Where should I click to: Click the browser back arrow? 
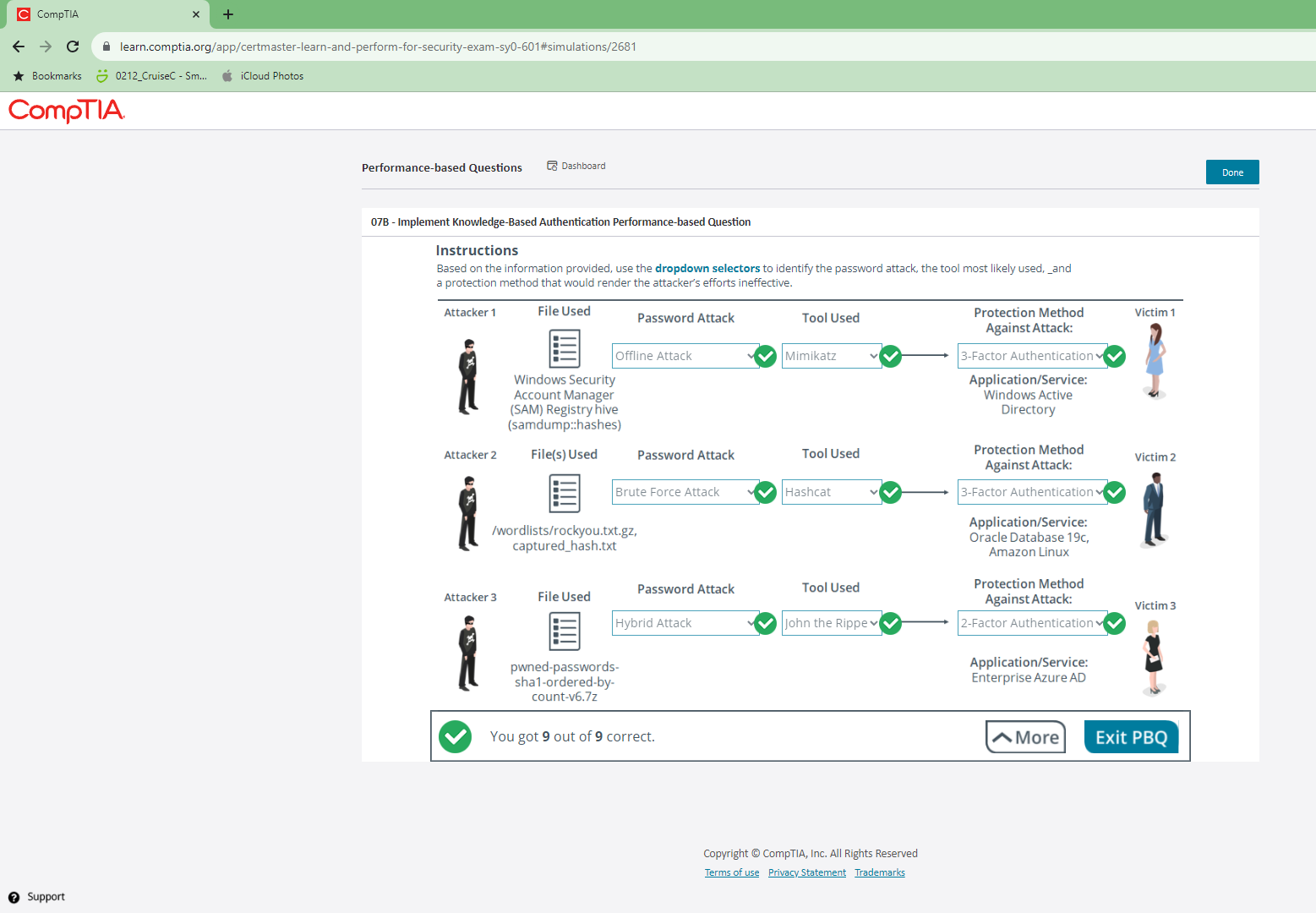coord(19,46)
